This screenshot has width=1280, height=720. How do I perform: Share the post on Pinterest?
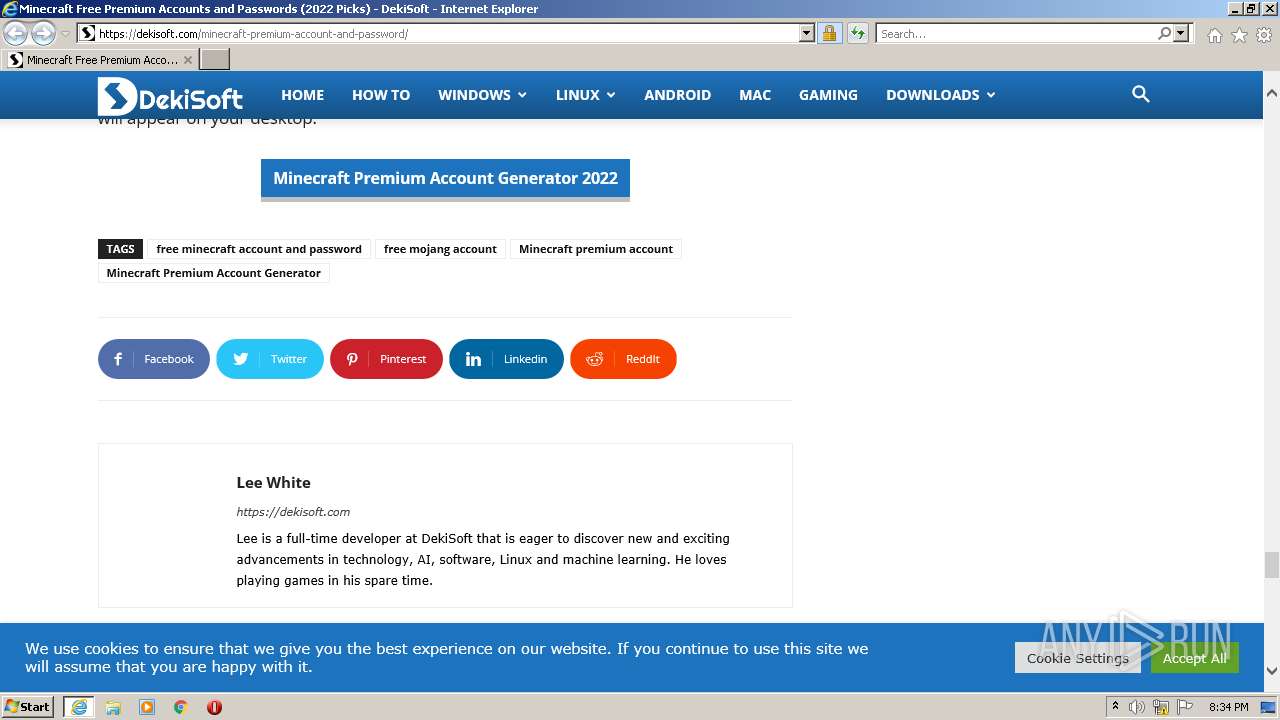click(386, 359)
